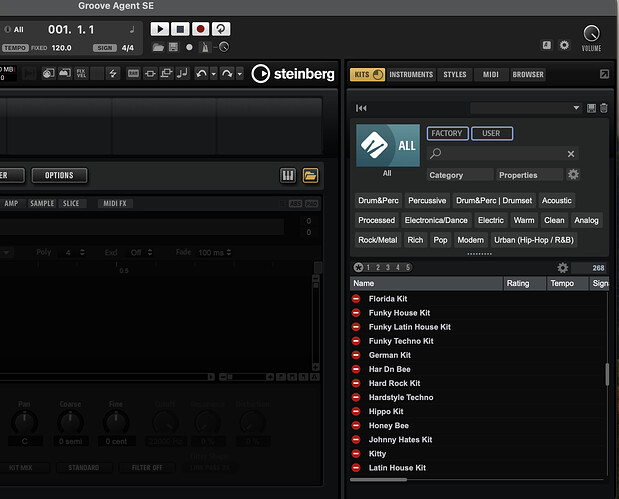
Task: Click the Redo arrow
Action: click(227, 74)
